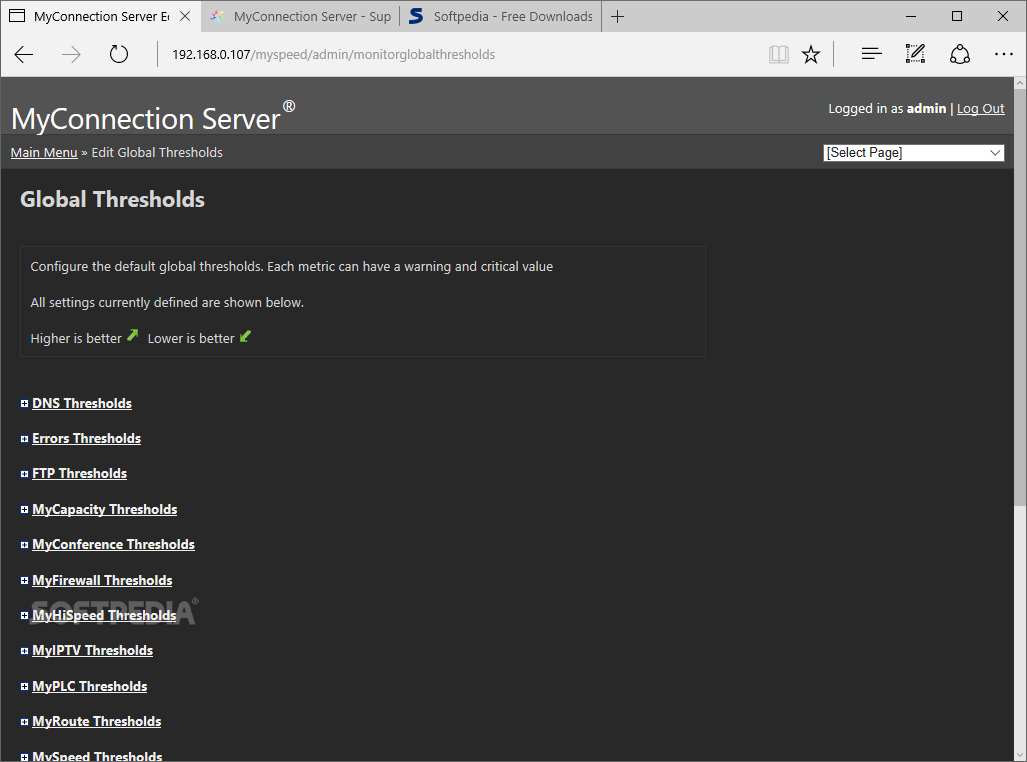This screenshot has width=1027, height=762.
Task: Click the Log Out link
Action: click(x=980, y=109)
